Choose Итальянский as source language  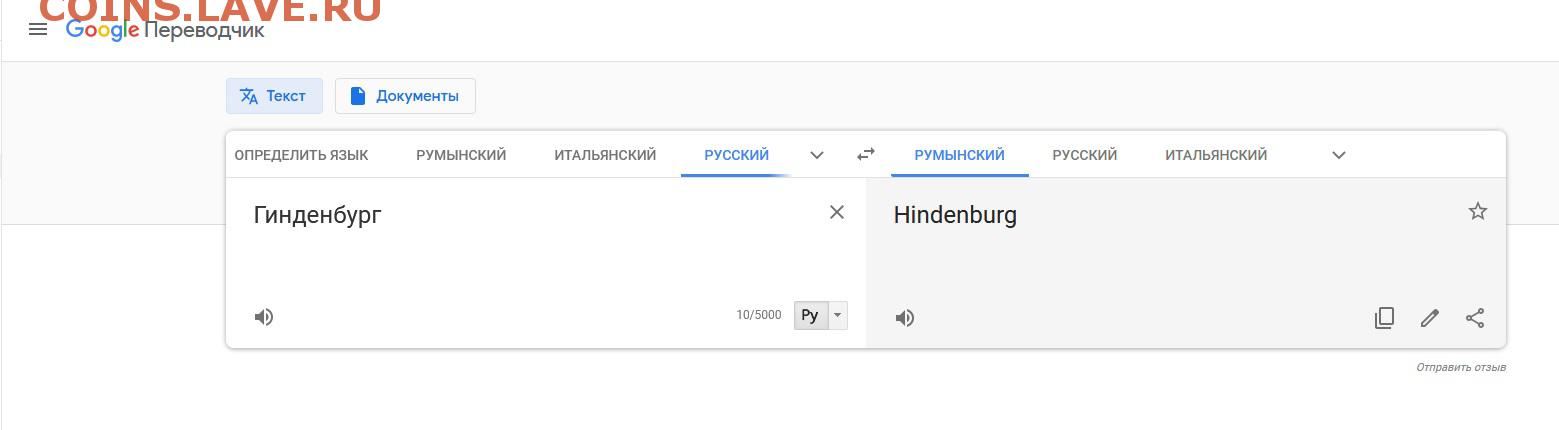pyautogui.click(x=605, y=155)
